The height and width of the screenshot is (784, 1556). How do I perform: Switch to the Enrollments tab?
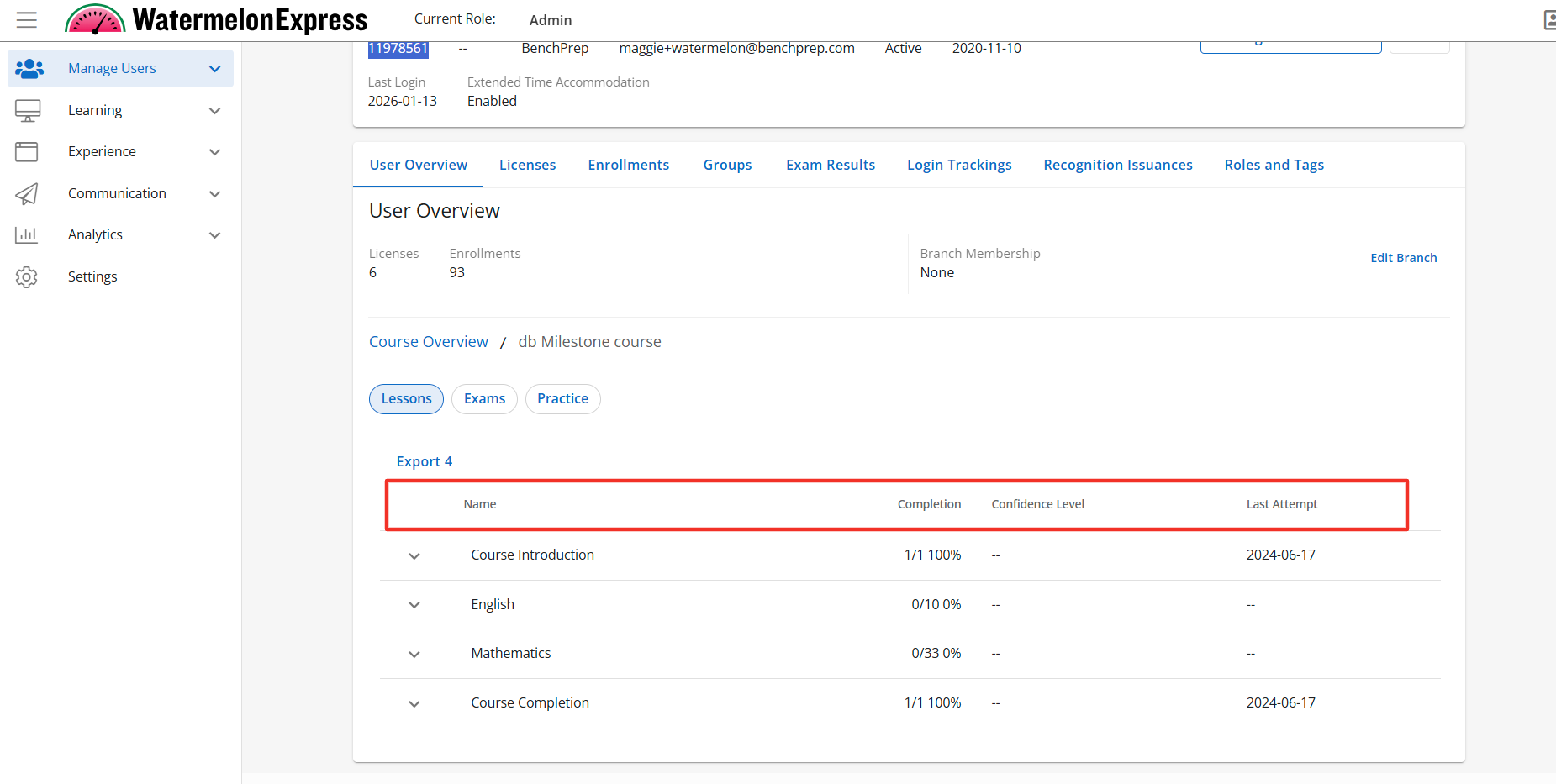[x=628, y=165]
